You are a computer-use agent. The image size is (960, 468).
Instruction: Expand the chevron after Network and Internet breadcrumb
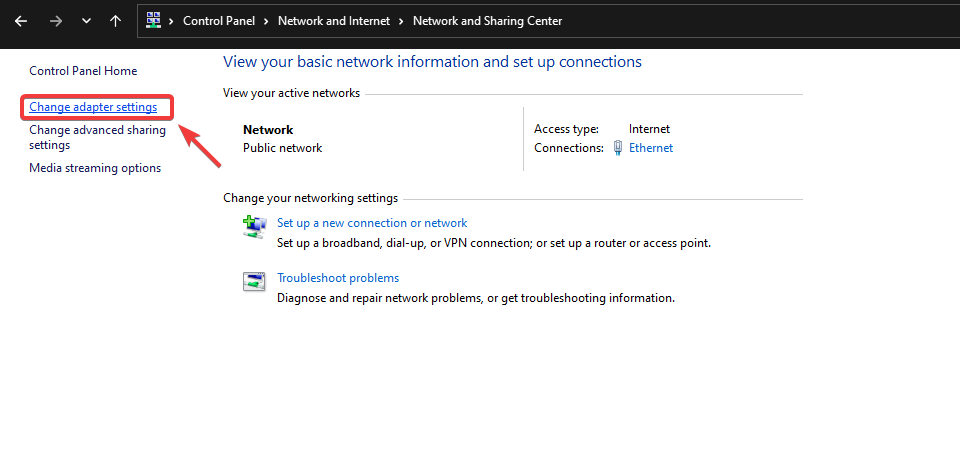coord(401,21)
